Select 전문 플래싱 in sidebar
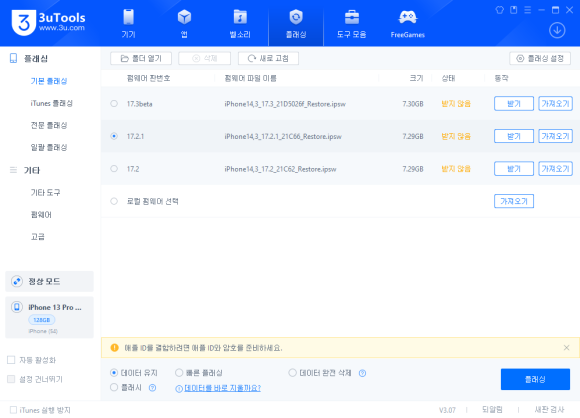580x418 pixels. (x=49, y=125)
